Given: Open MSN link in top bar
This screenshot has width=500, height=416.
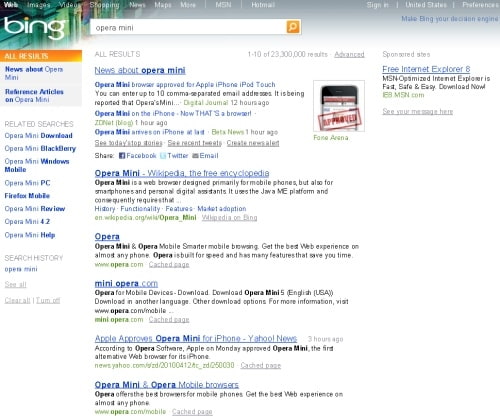Looking at the screenshot, I should pos(223,5).
